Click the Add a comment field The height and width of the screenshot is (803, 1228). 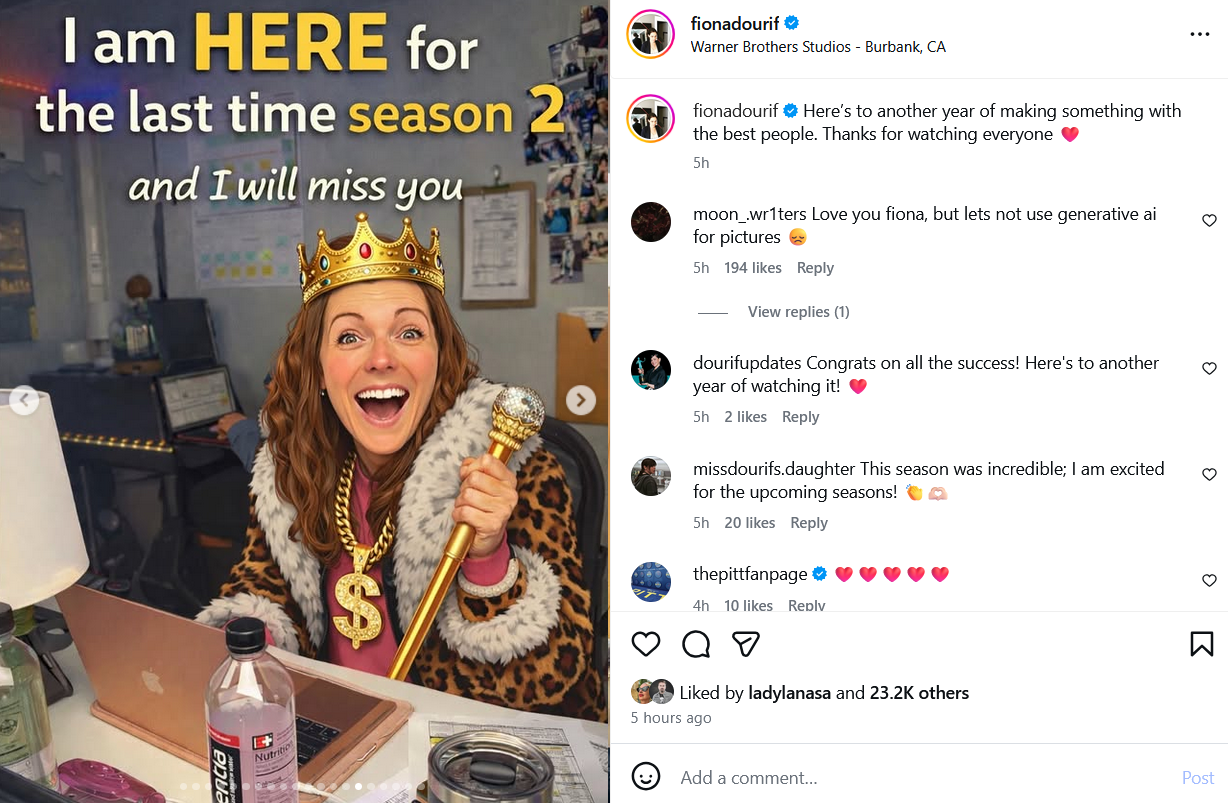point(920,777)
